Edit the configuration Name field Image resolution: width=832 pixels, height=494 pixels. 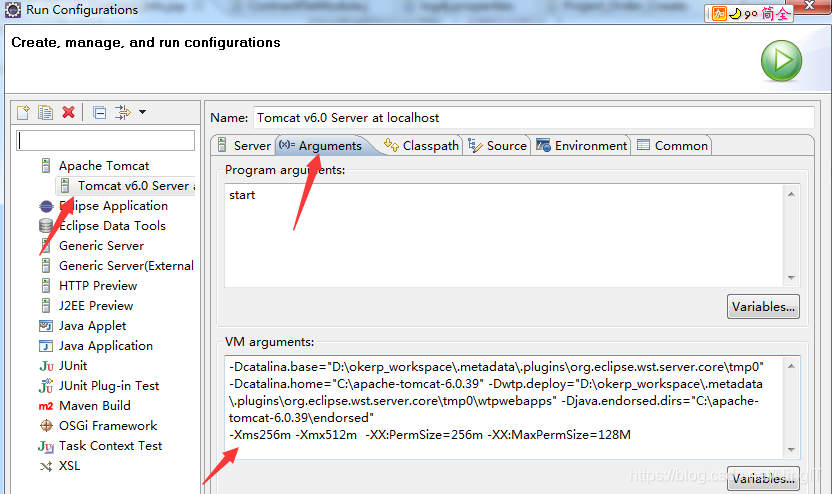(x=533, y=117)
